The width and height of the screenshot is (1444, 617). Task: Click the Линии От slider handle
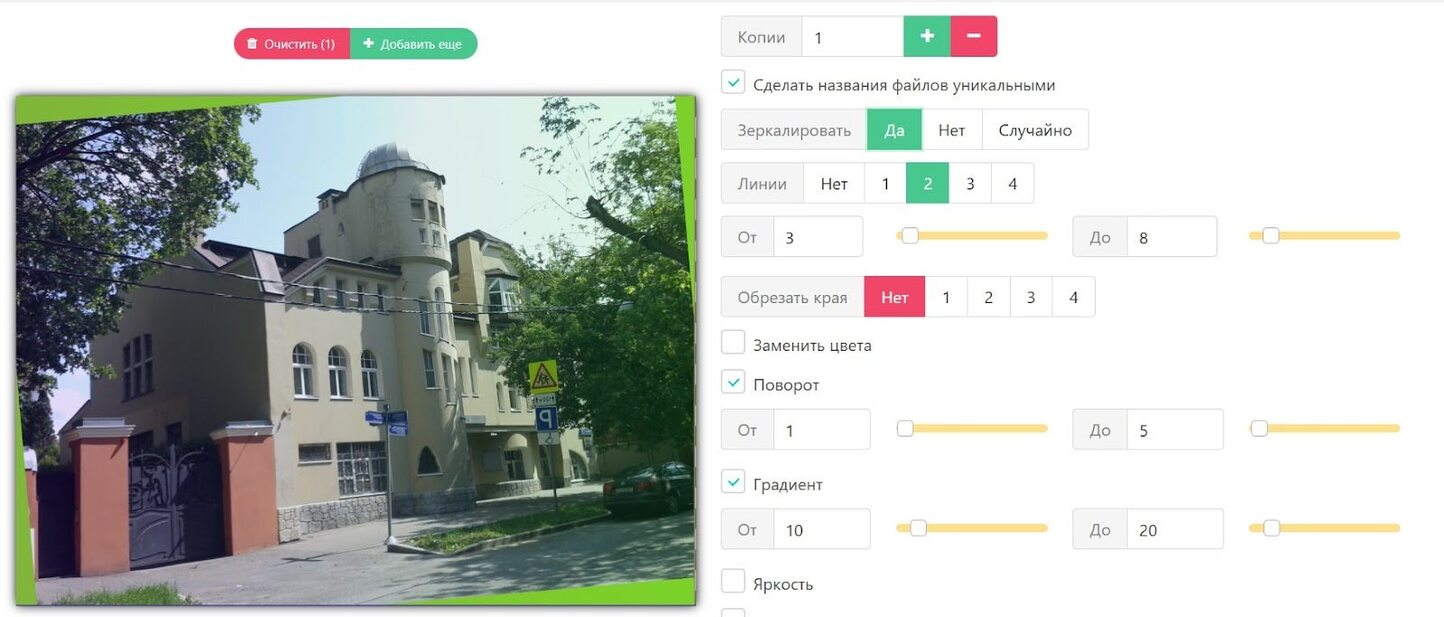point(909,236)
